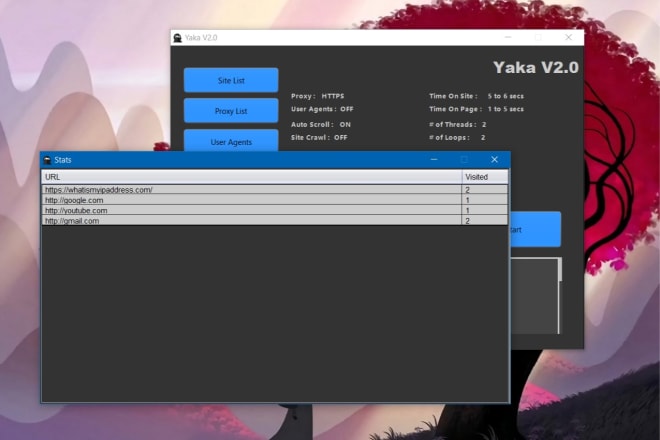Open the User Agents button
Image resolution: width=660 pixels, height=440 pixels.
[231, 141]
